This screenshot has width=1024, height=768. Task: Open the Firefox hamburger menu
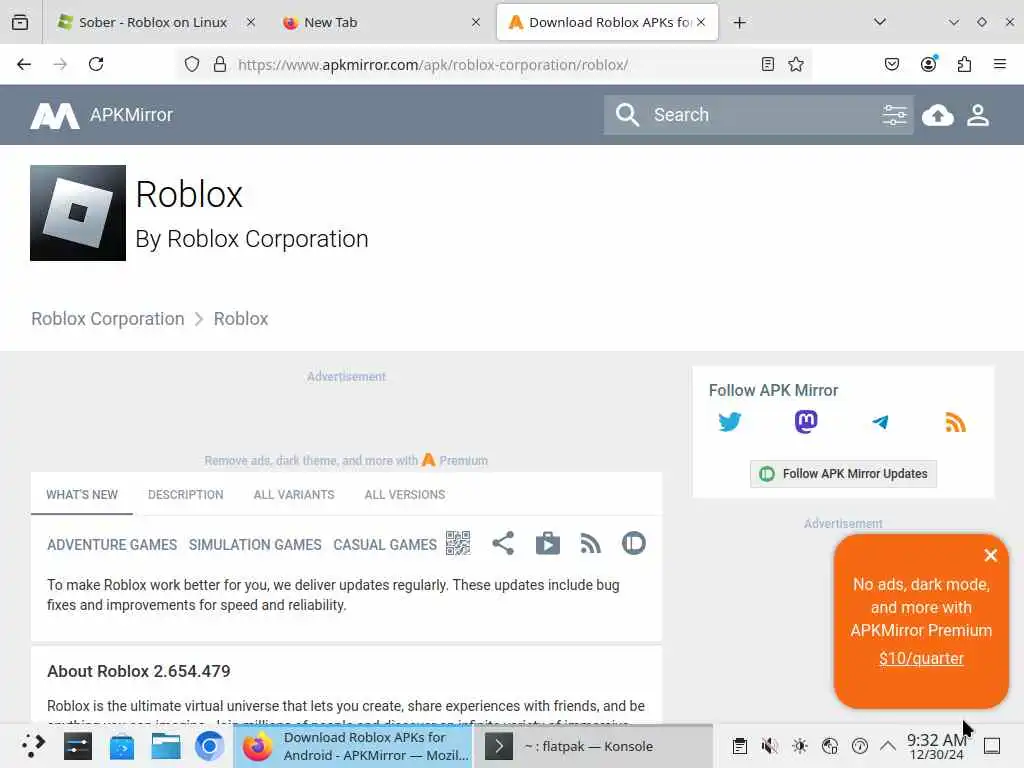(x=1000, y=64)
